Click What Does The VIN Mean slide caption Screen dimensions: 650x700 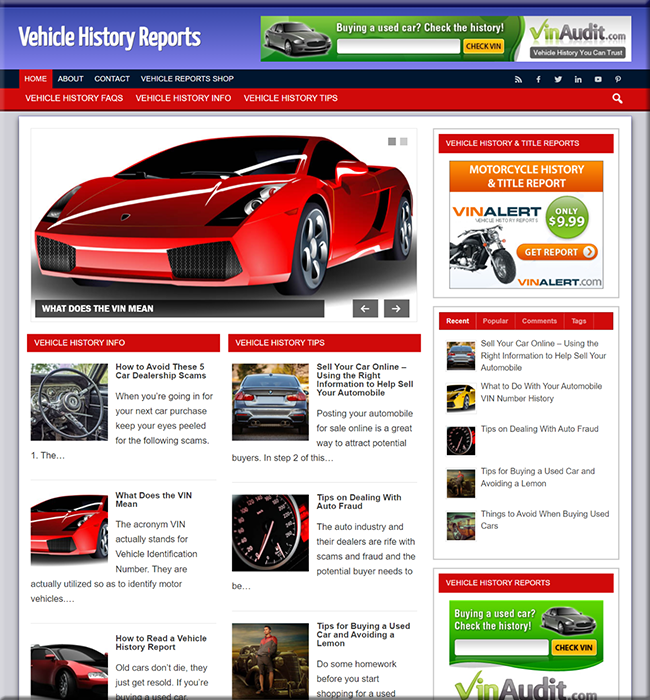[179, 308]
